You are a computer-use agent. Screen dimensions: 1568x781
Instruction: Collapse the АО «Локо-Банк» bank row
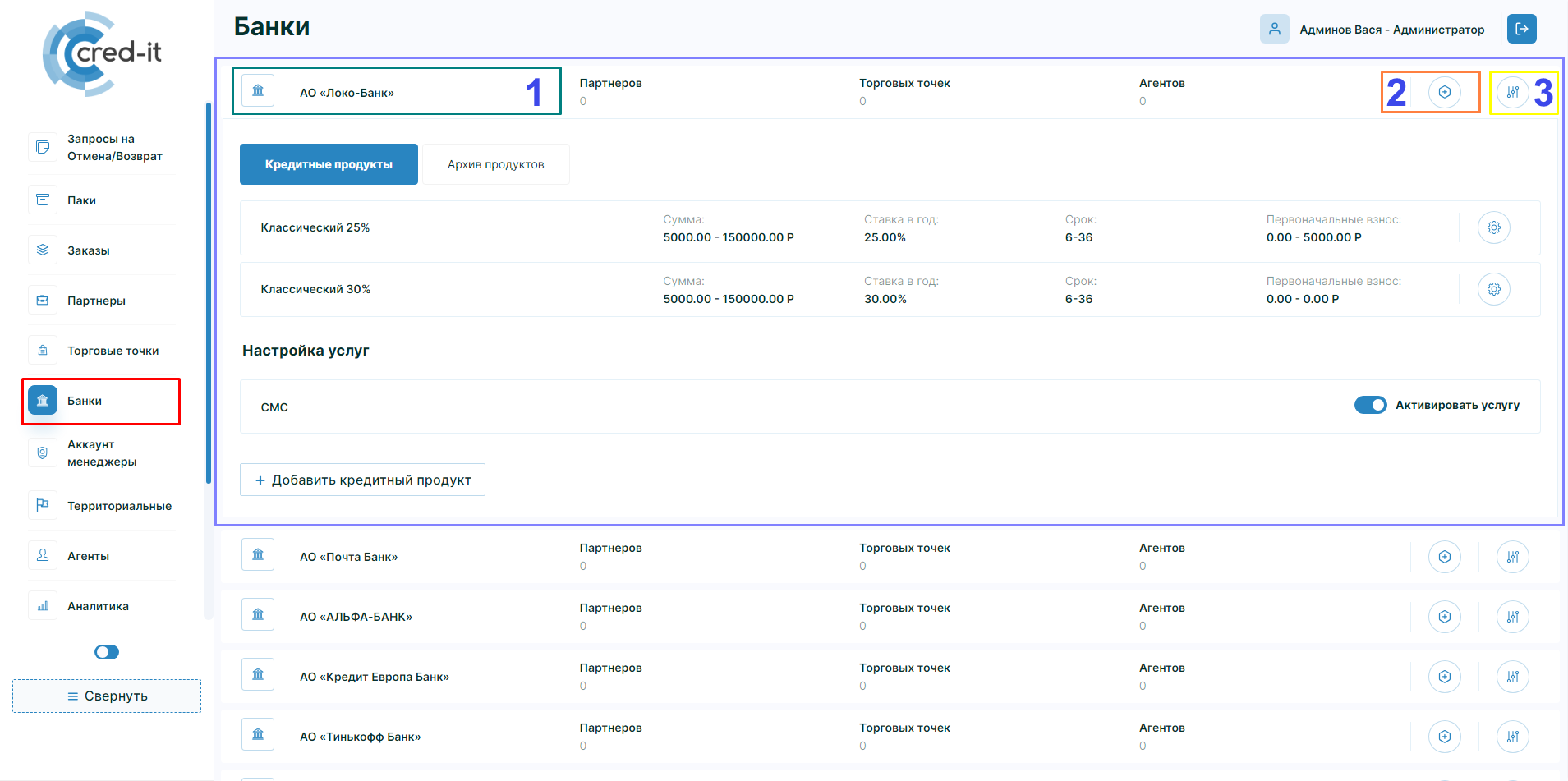(347, 93)
